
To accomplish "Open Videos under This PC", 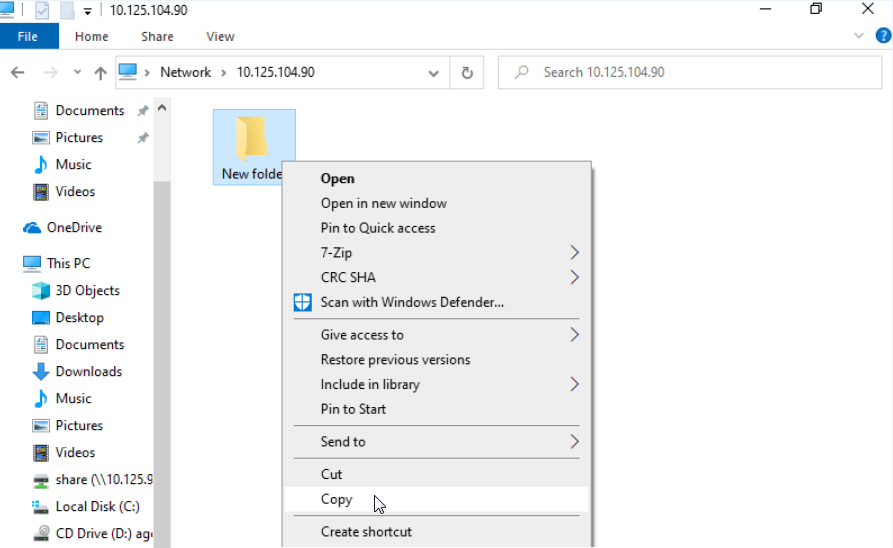I will (x=75, y=452).
